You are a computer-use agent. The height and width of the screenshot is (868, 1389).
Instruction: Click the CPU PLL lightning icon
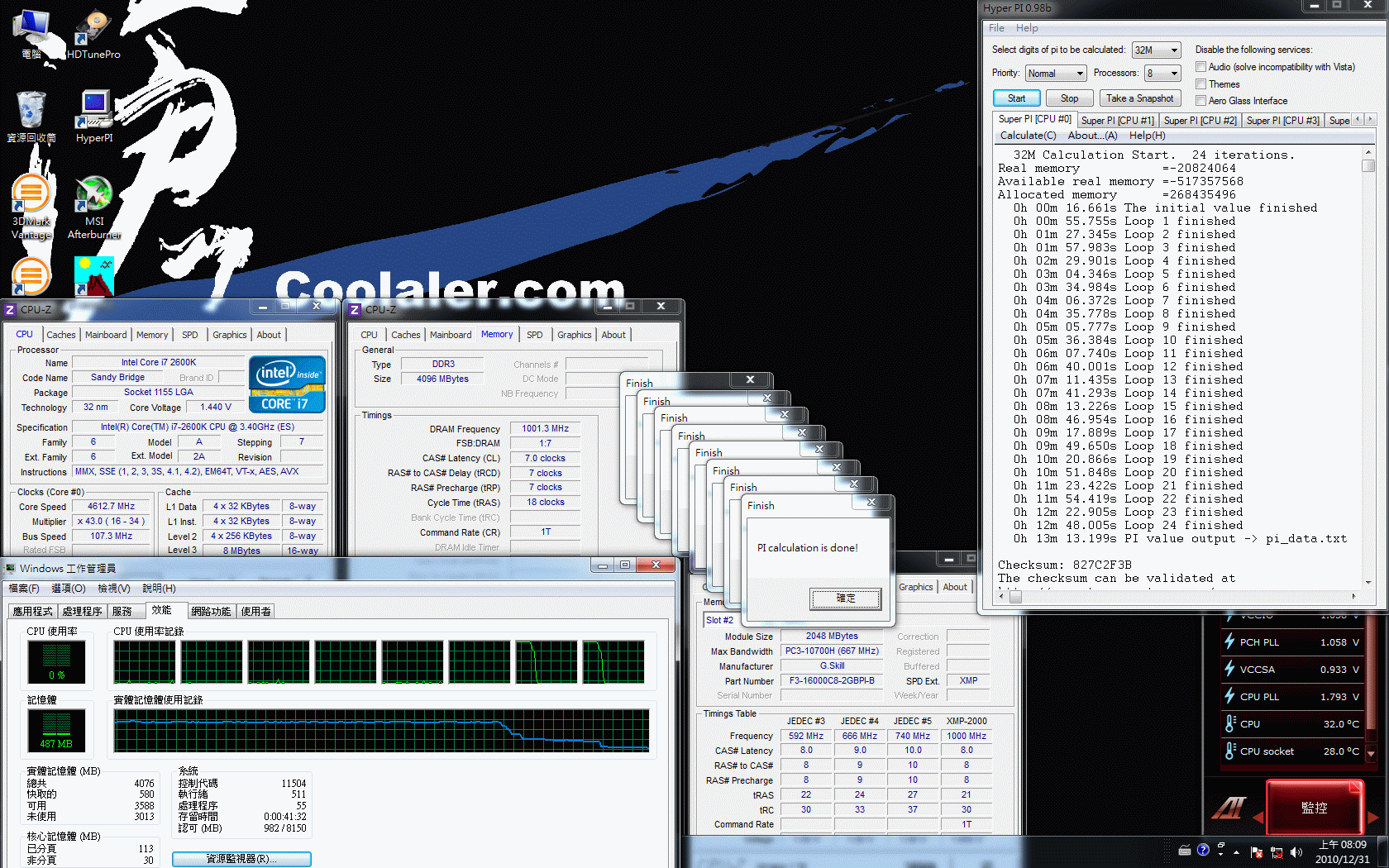pos(1229,696)
